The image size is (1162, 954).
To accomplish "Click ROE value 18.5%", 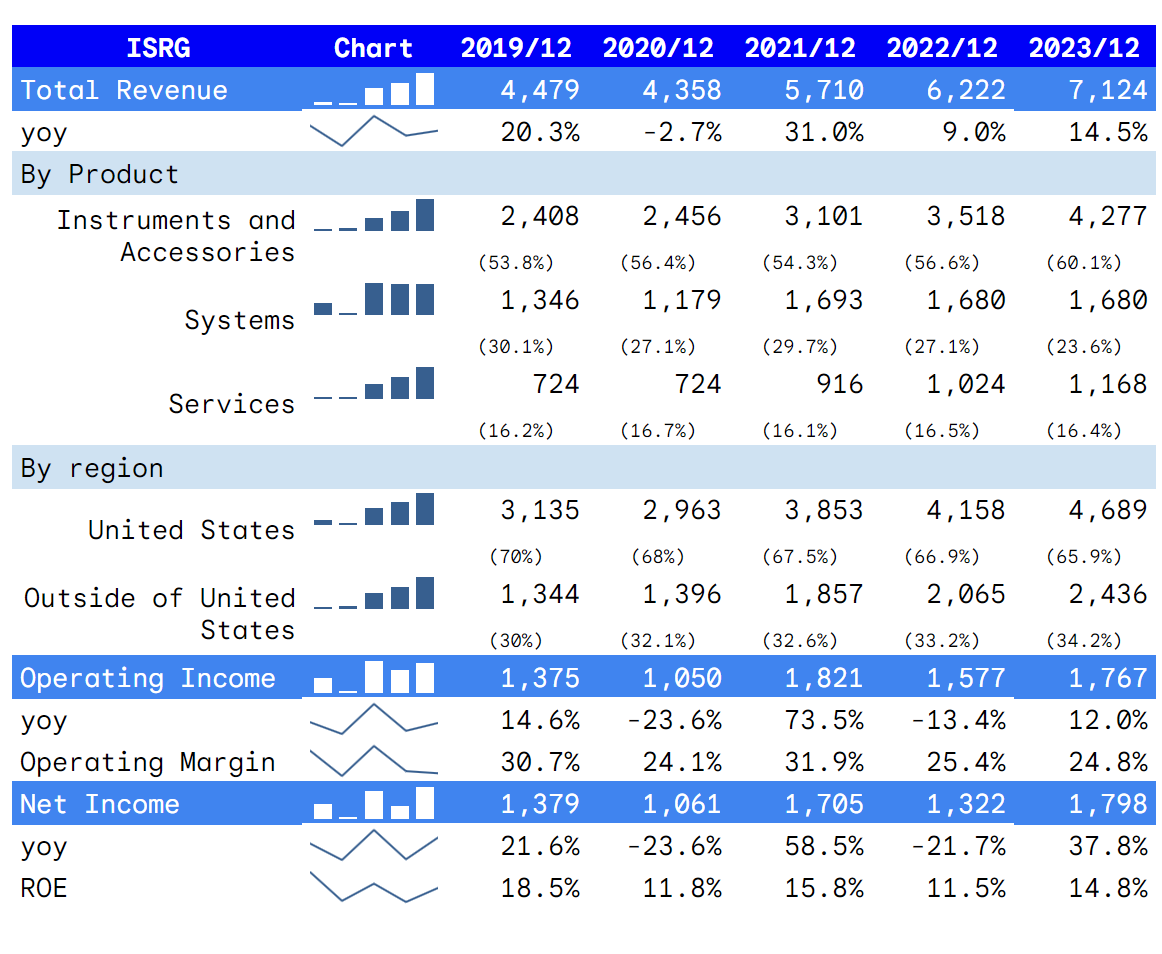I will tap(540, 888).
